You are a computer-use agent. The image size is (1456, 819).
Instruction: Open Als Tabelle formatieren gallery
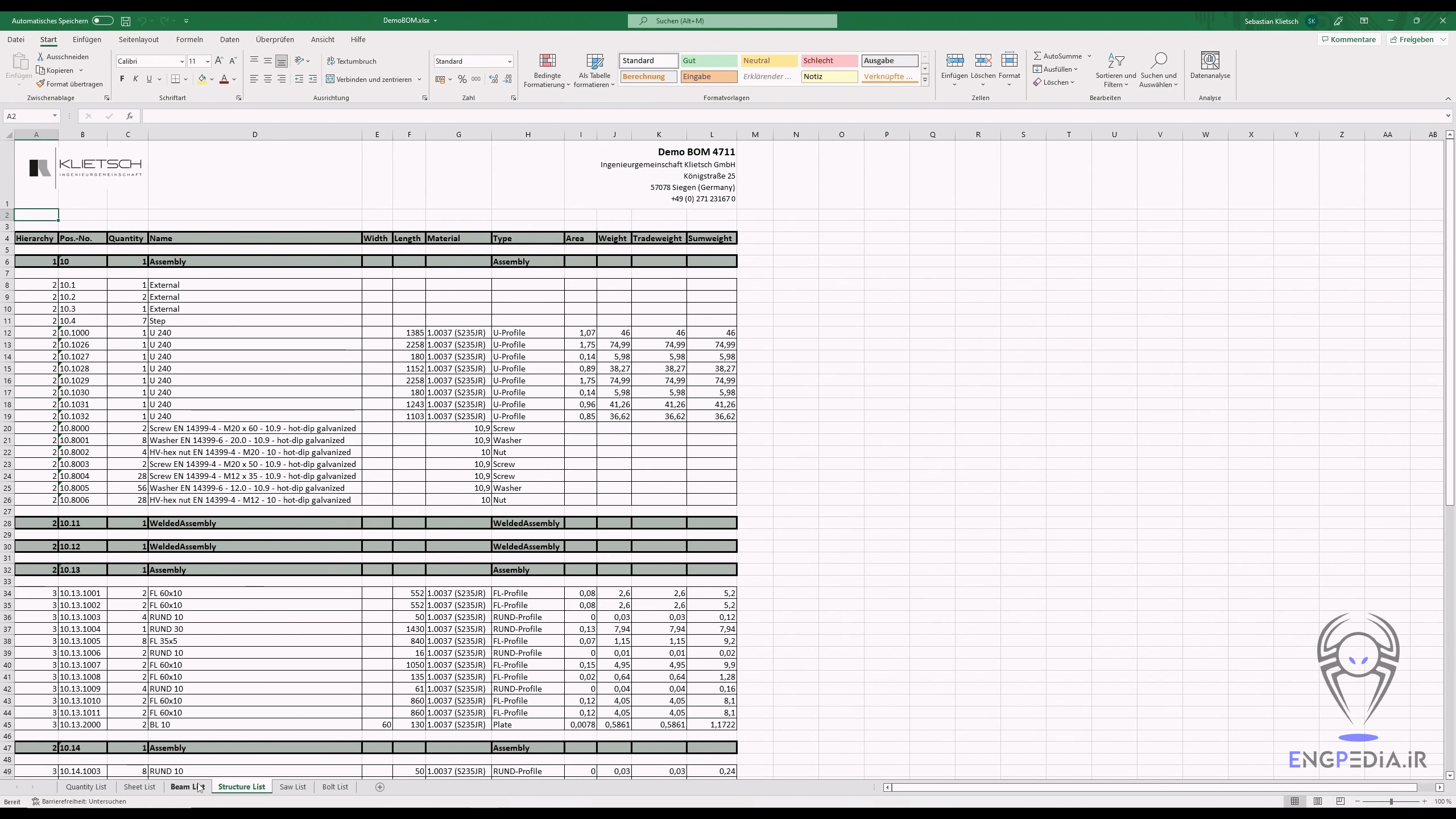(594, 71)
